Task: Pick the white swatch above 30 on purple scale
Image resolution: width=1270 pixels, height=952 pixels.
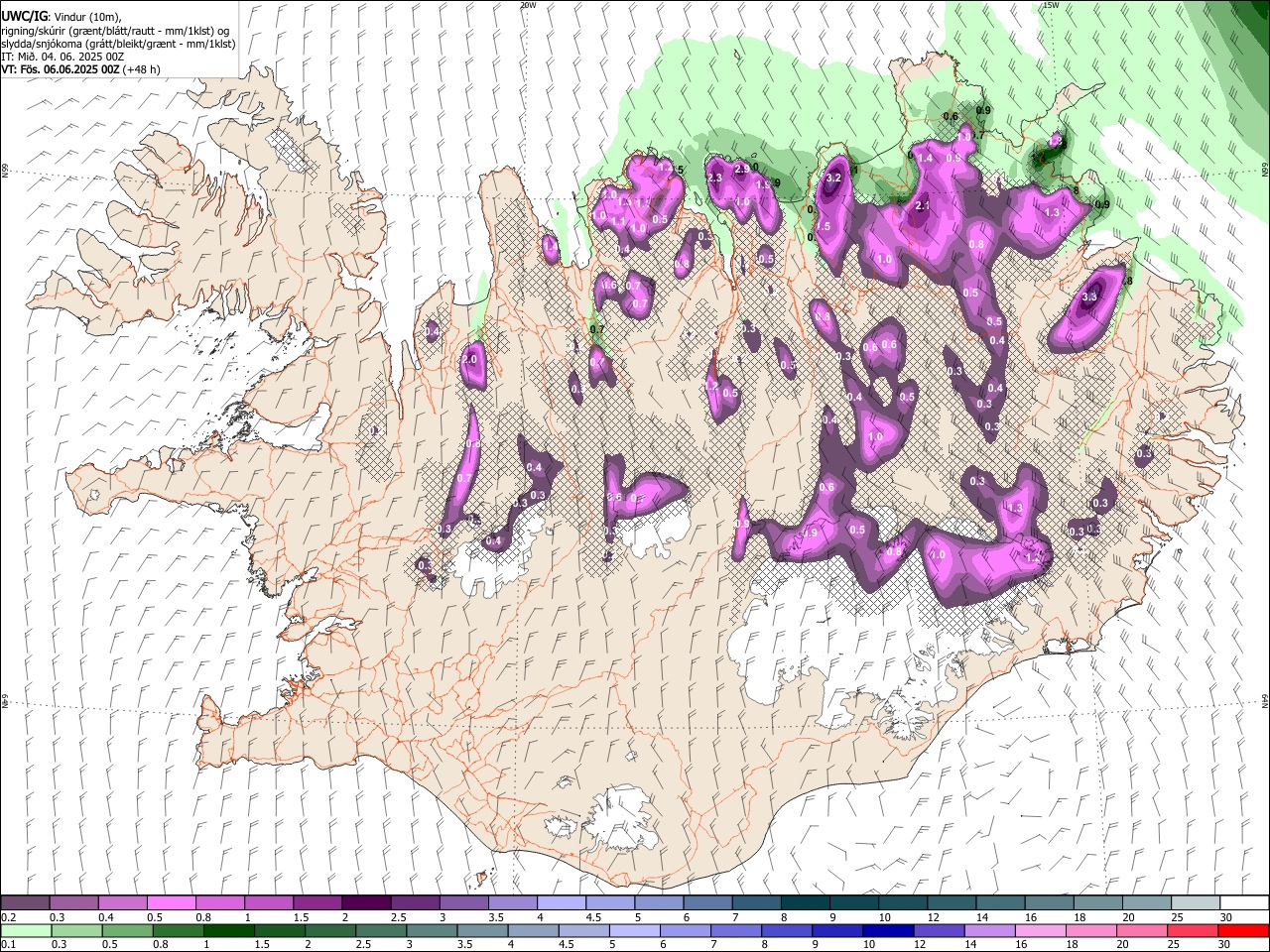Action: coord(1243,903)
